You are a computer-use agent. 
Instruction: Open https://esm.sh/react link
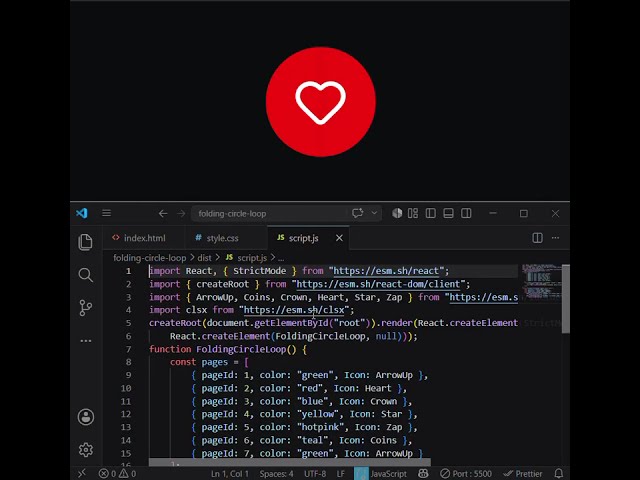pyautogui.click(x=386, y=271)
